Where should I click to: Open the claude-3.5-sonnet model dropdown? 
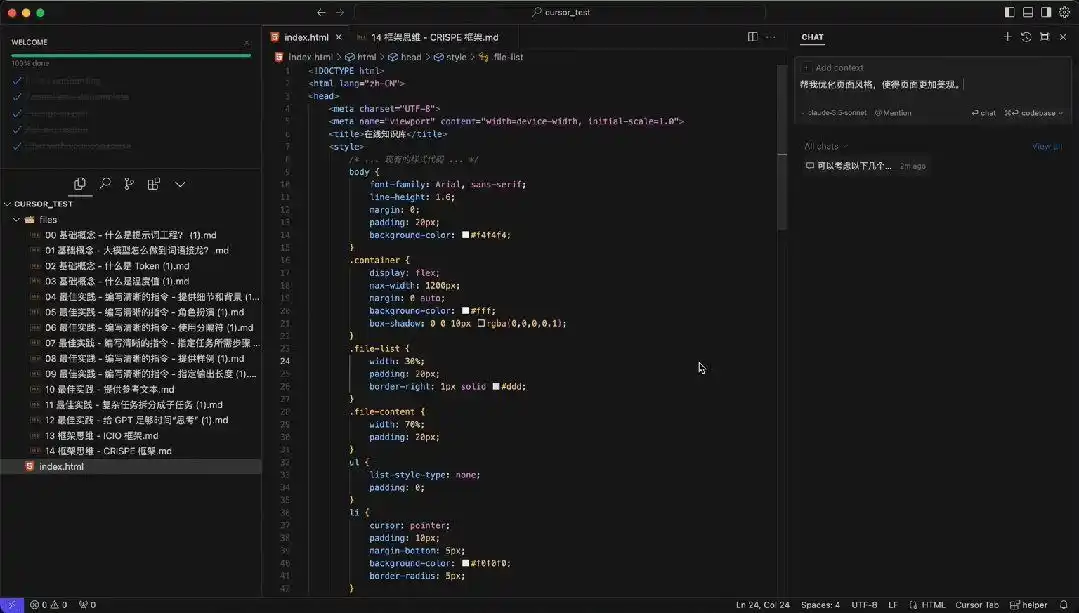click(836, 112)
